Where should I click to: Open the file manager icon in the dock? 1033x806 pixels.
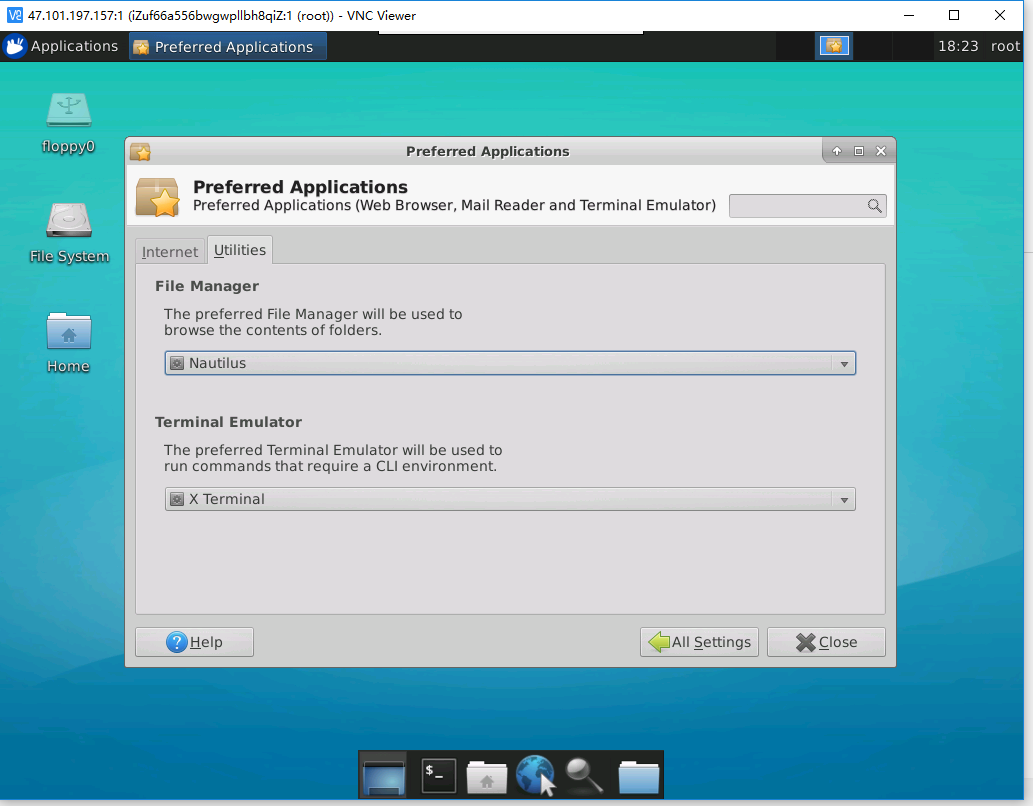(637, 775)
